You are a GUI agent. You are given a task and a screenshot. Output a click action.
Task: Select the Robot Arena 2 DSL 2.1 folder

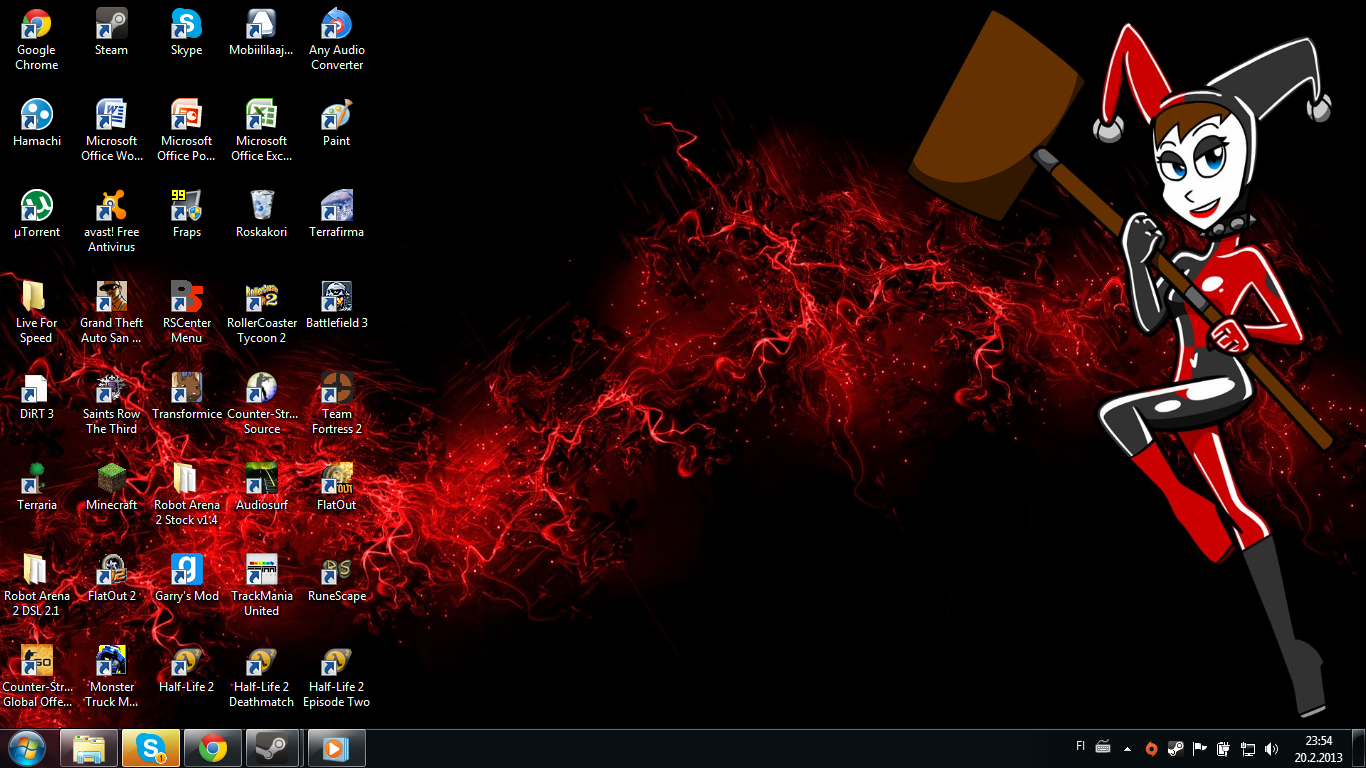pyautogui.click(x=37, y=586)
